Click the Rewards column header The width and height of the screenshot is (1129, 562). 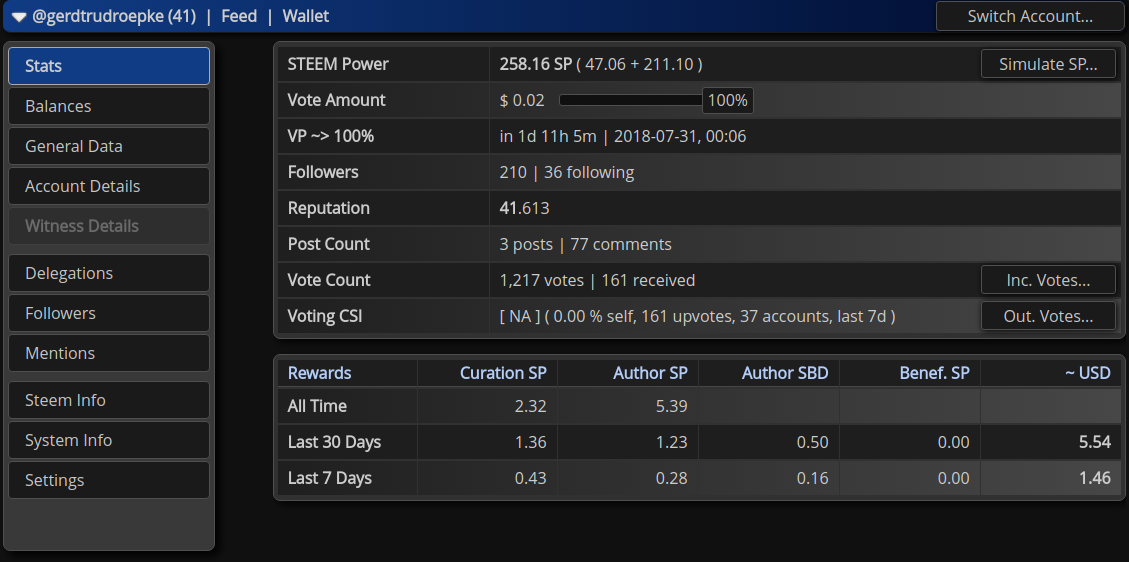point(320,373)
